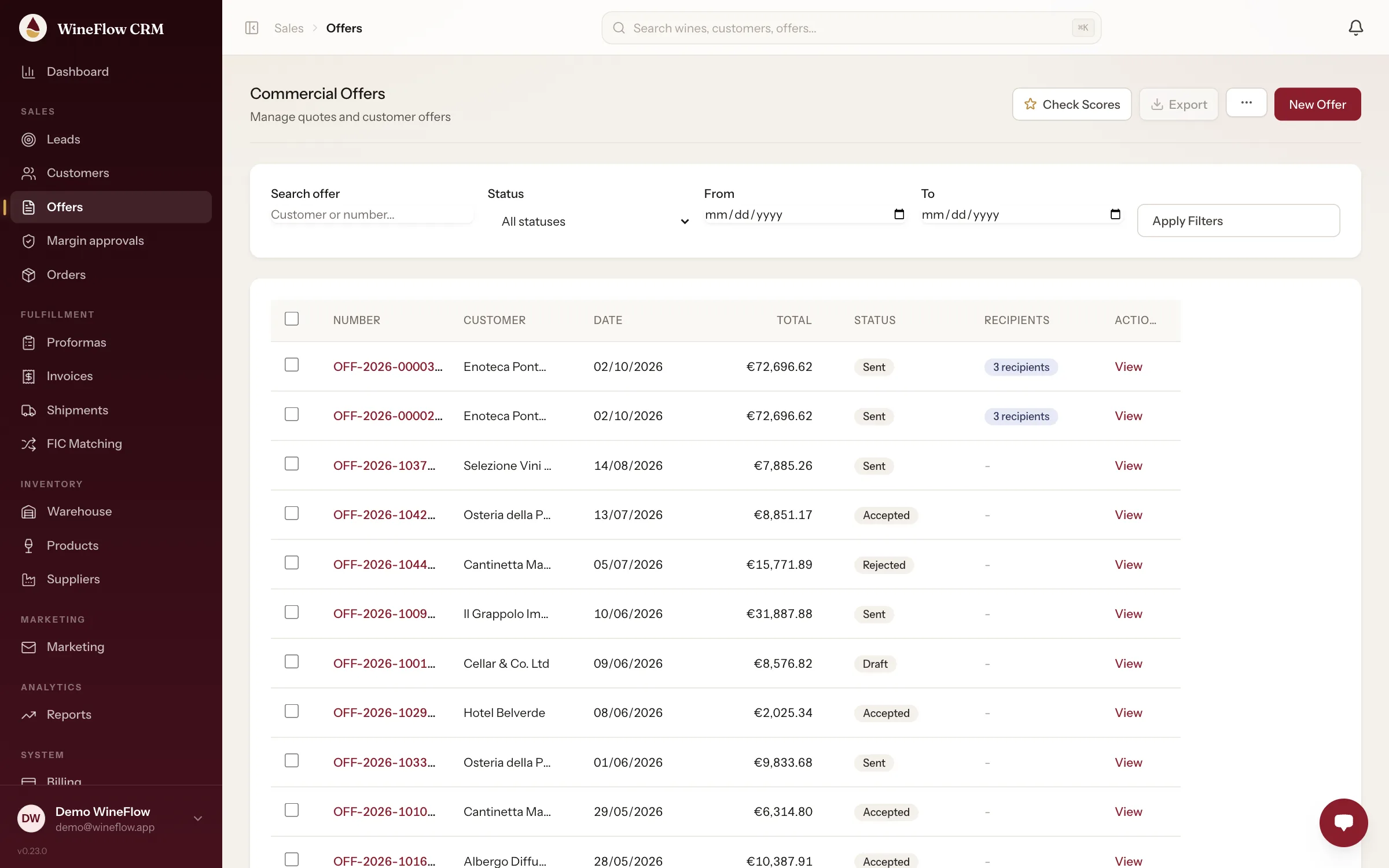
Task: Open offer link OFF-2026-1042
Action: tap(384, 514)
